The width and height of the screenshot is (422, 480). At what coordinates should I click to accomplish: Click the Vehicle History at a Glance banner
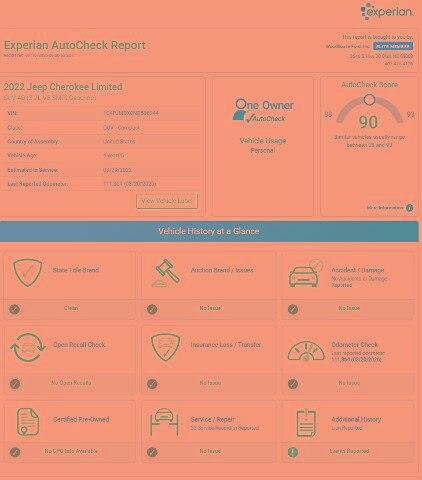[209, 231]
